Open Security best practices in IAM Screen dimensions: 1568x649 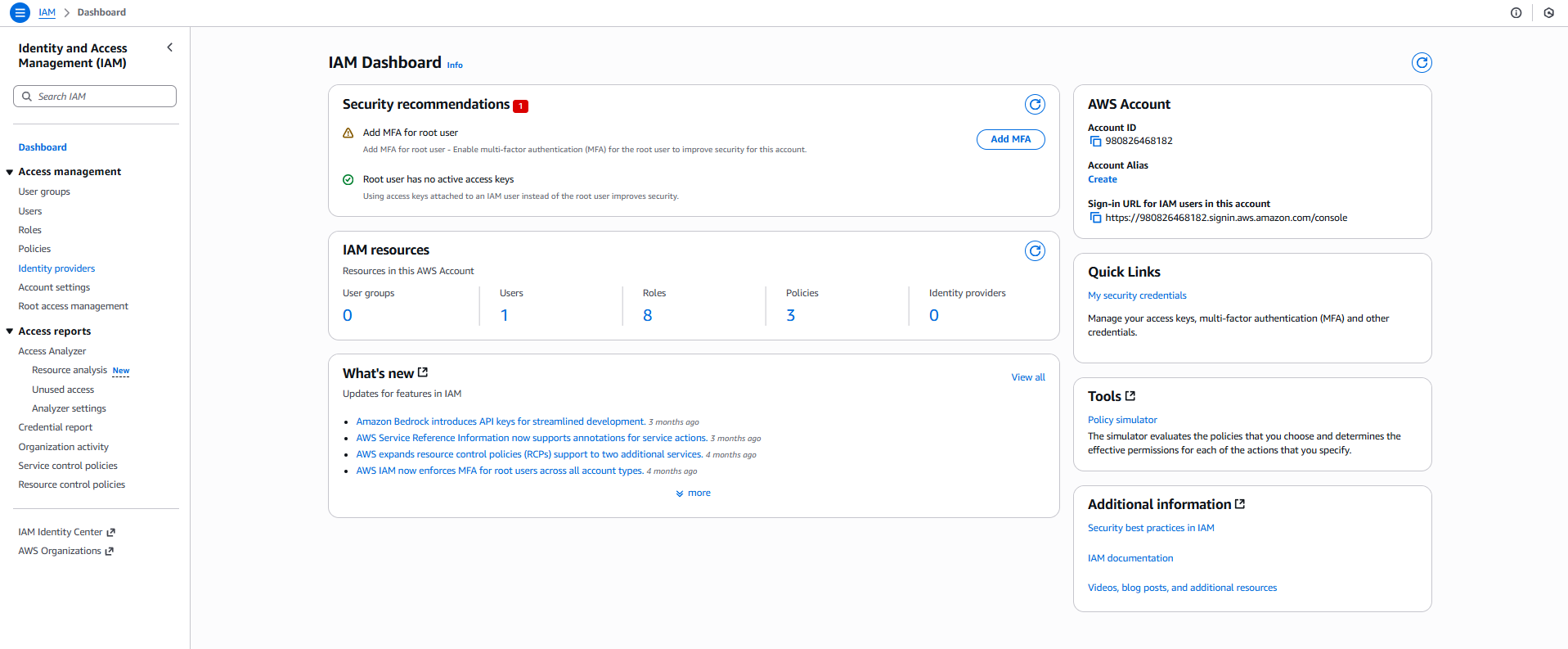click(1151, 528)
